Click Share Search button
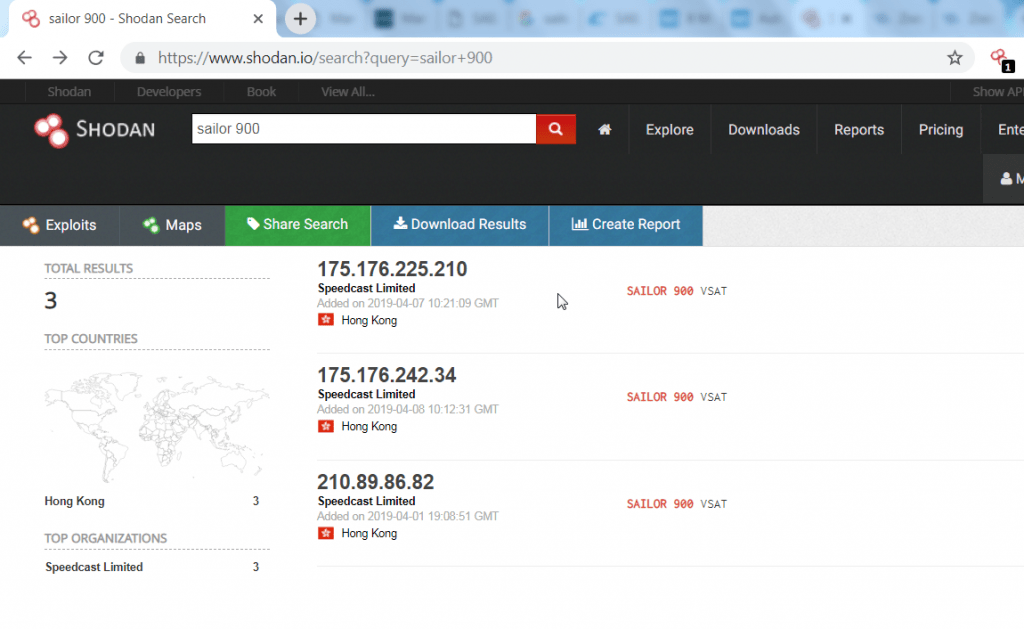This screenshot has height=629, width=1024. click(298, 225)
